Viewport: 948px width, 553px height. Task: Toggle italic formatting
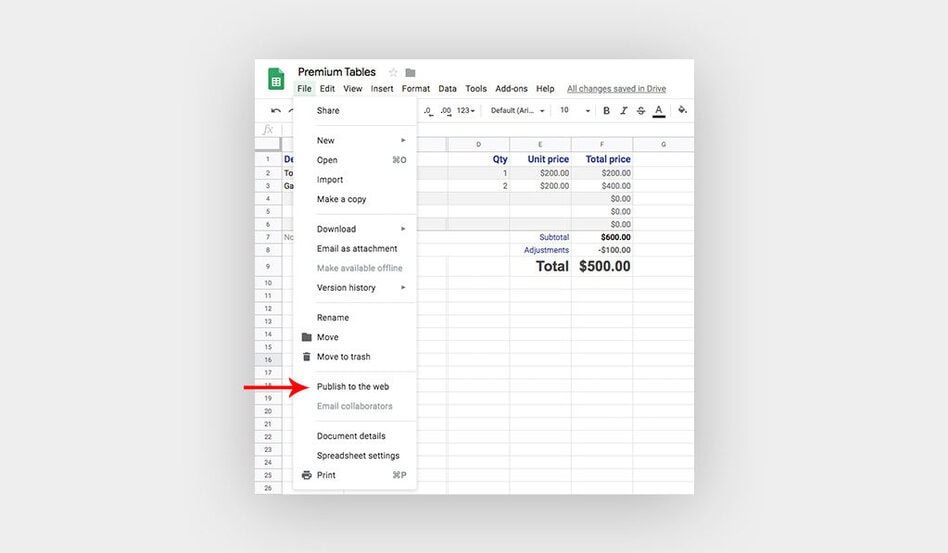coord(623,111)
